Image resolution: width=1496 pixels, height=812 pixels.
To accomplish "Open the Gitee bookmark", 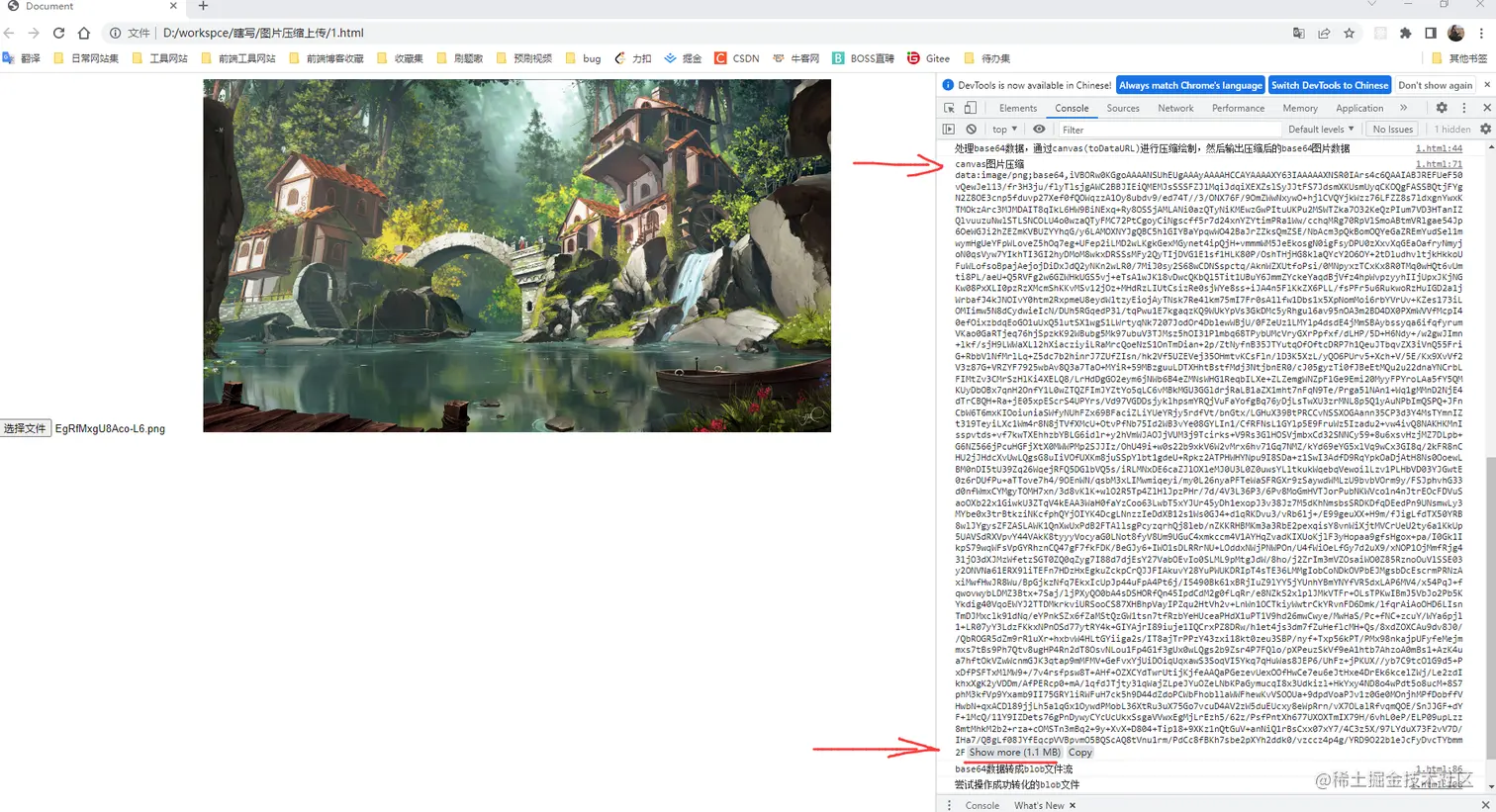I will coord(928,58).
